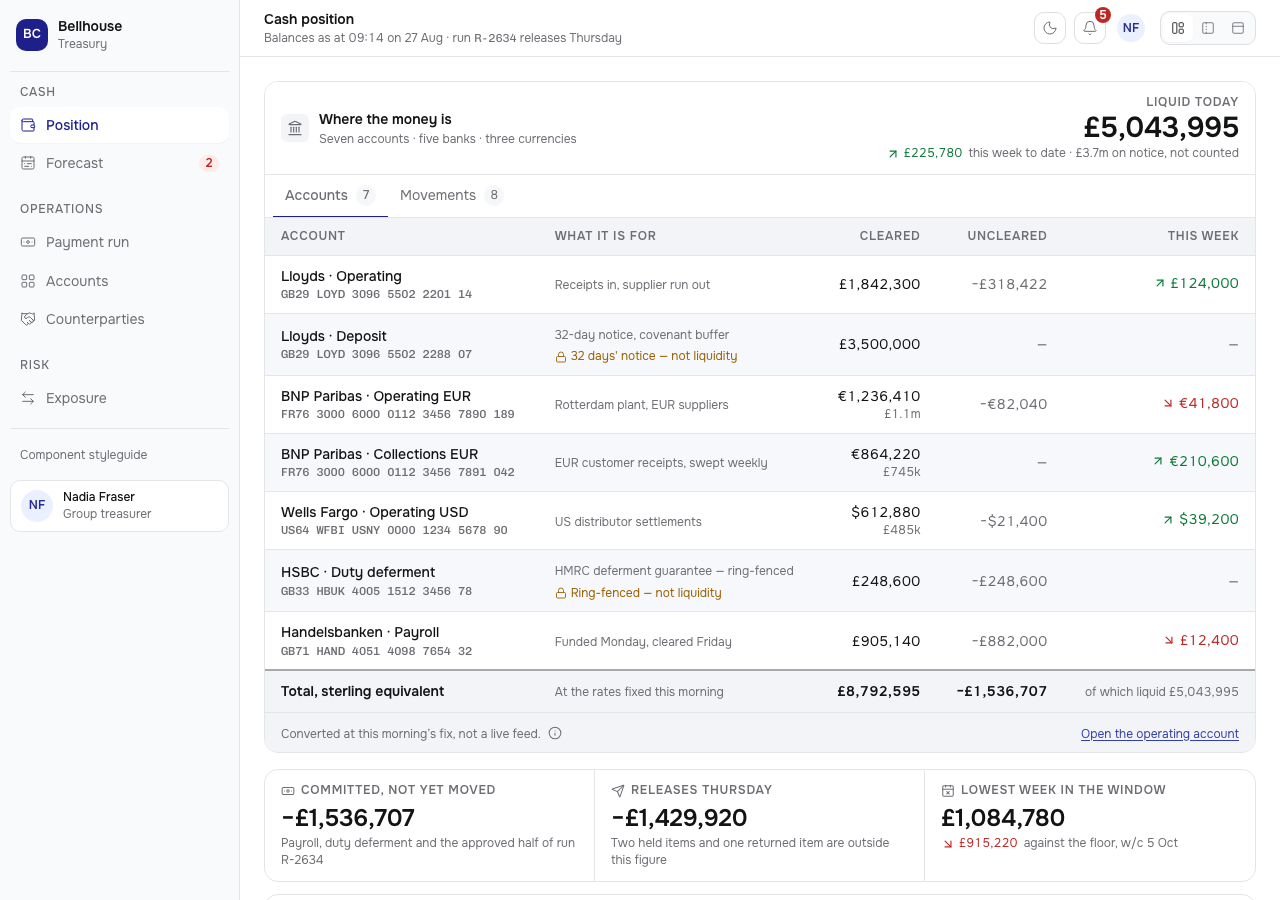This screenshot has width=1280, height=900.
Task: Select BNP Paribas · Collections EUR row
Action: [x=760, y=462]
